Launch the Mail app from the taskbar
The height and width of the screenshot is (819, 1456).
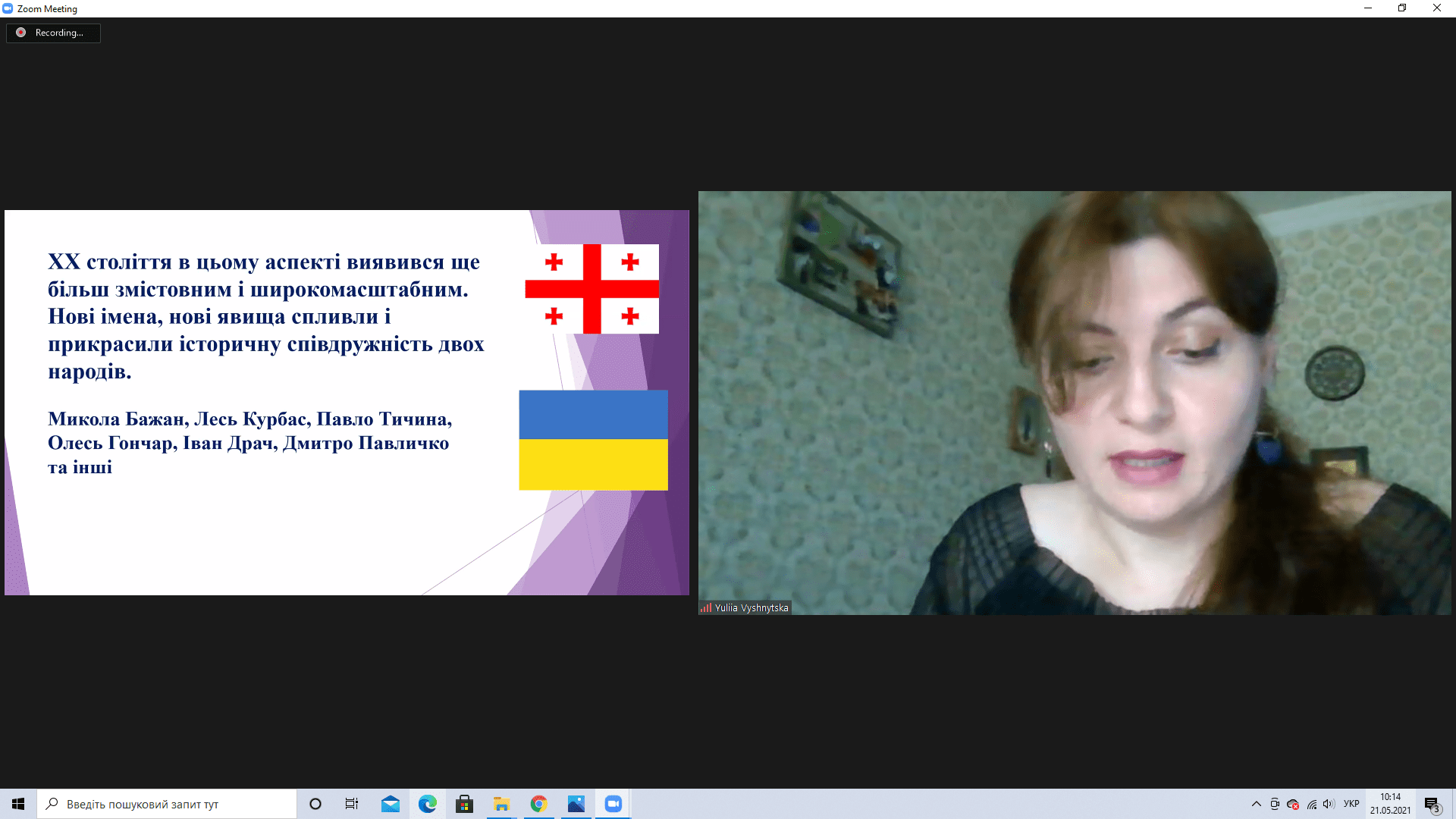pos(391,804)
